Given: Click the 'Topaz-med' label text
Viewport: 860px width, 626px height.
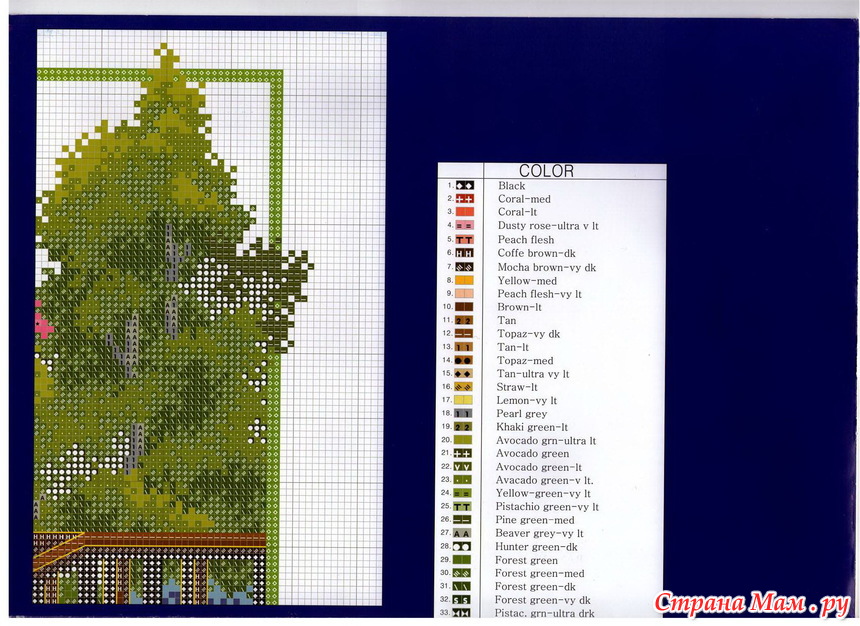Looking at the screenshot, I should pos(525,361).
